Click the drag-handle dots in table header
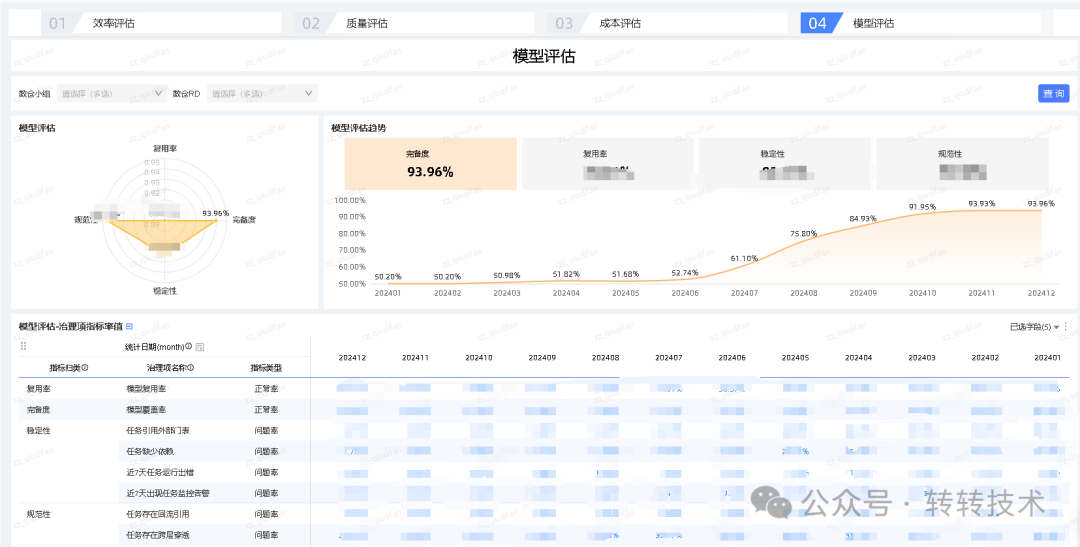Viewport: 1080px width, 547px height. [23, 347]
